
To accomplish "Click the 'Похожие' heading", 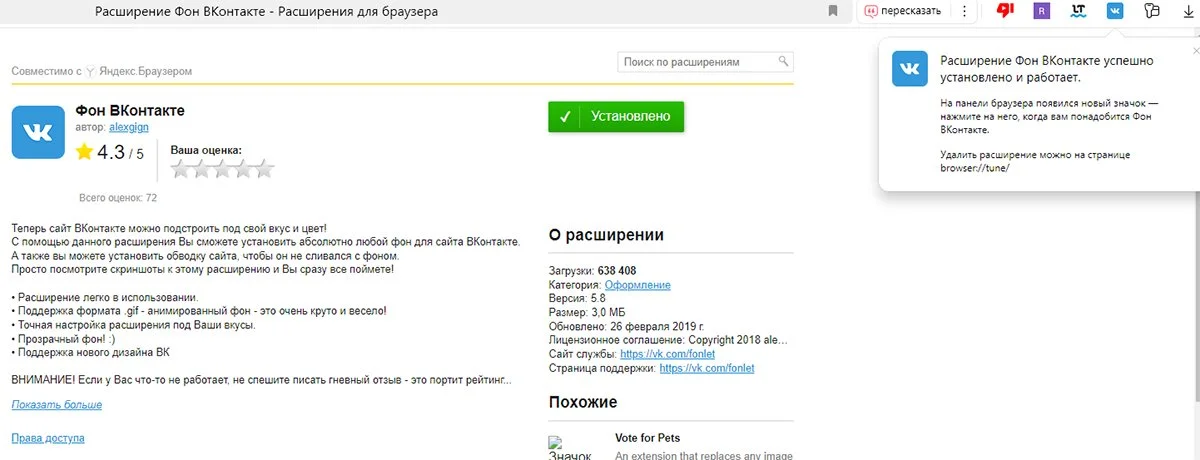I will [583, 403].
